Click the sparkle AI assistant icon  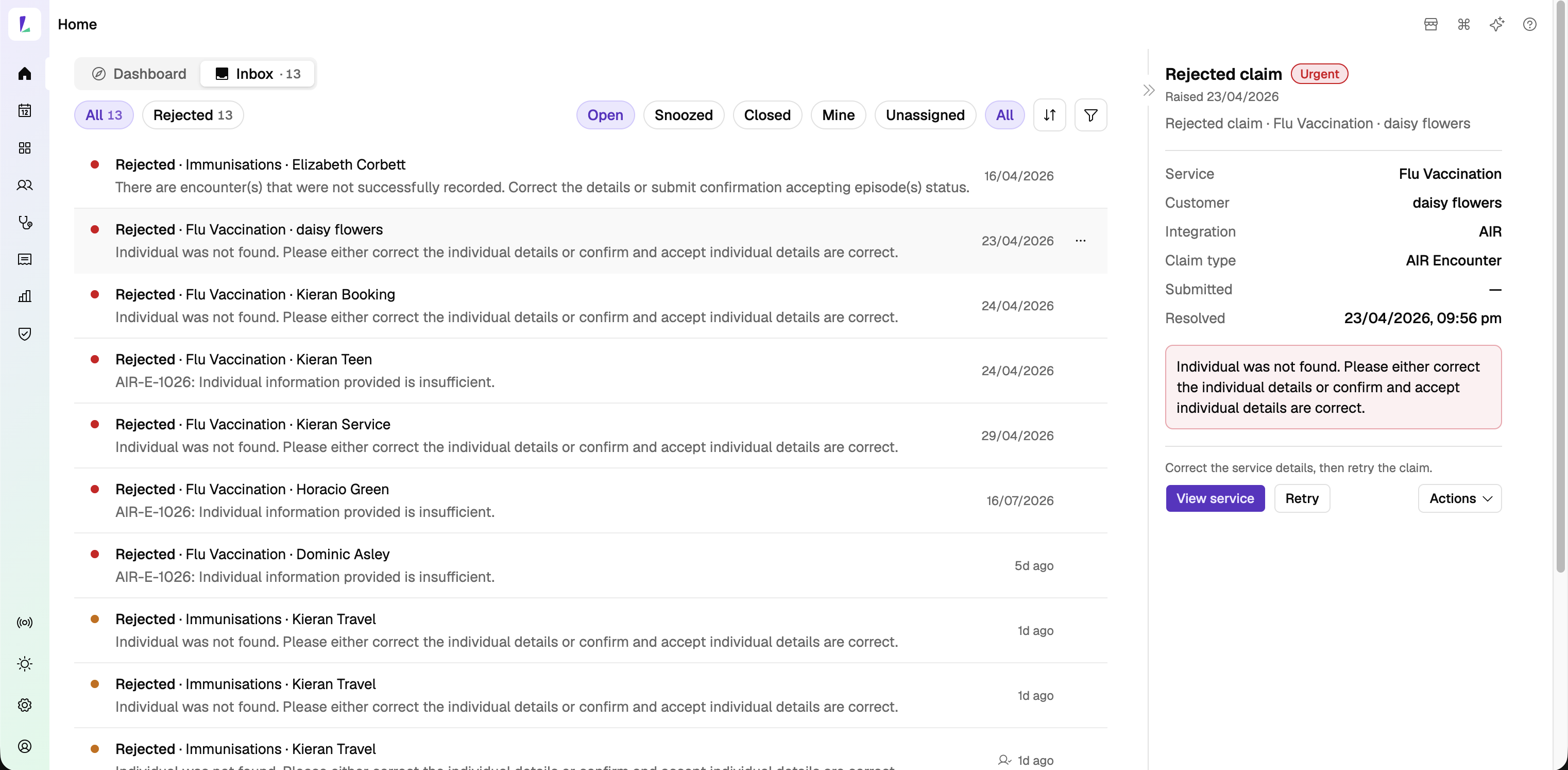pyautogui.click(x=1497, y=24)
